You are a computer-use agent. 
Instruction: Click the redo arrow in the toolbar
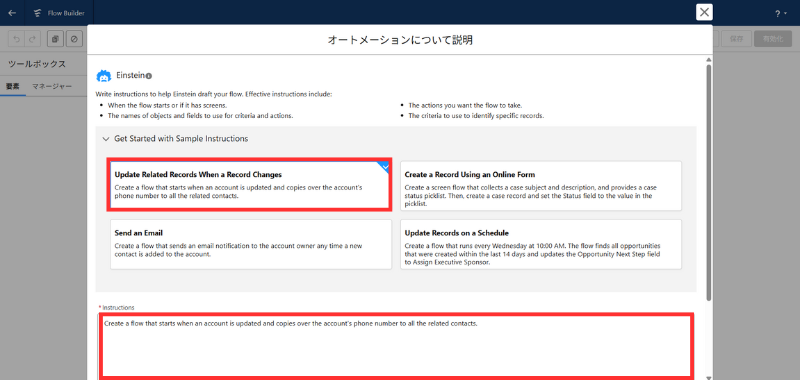point(32,39)
